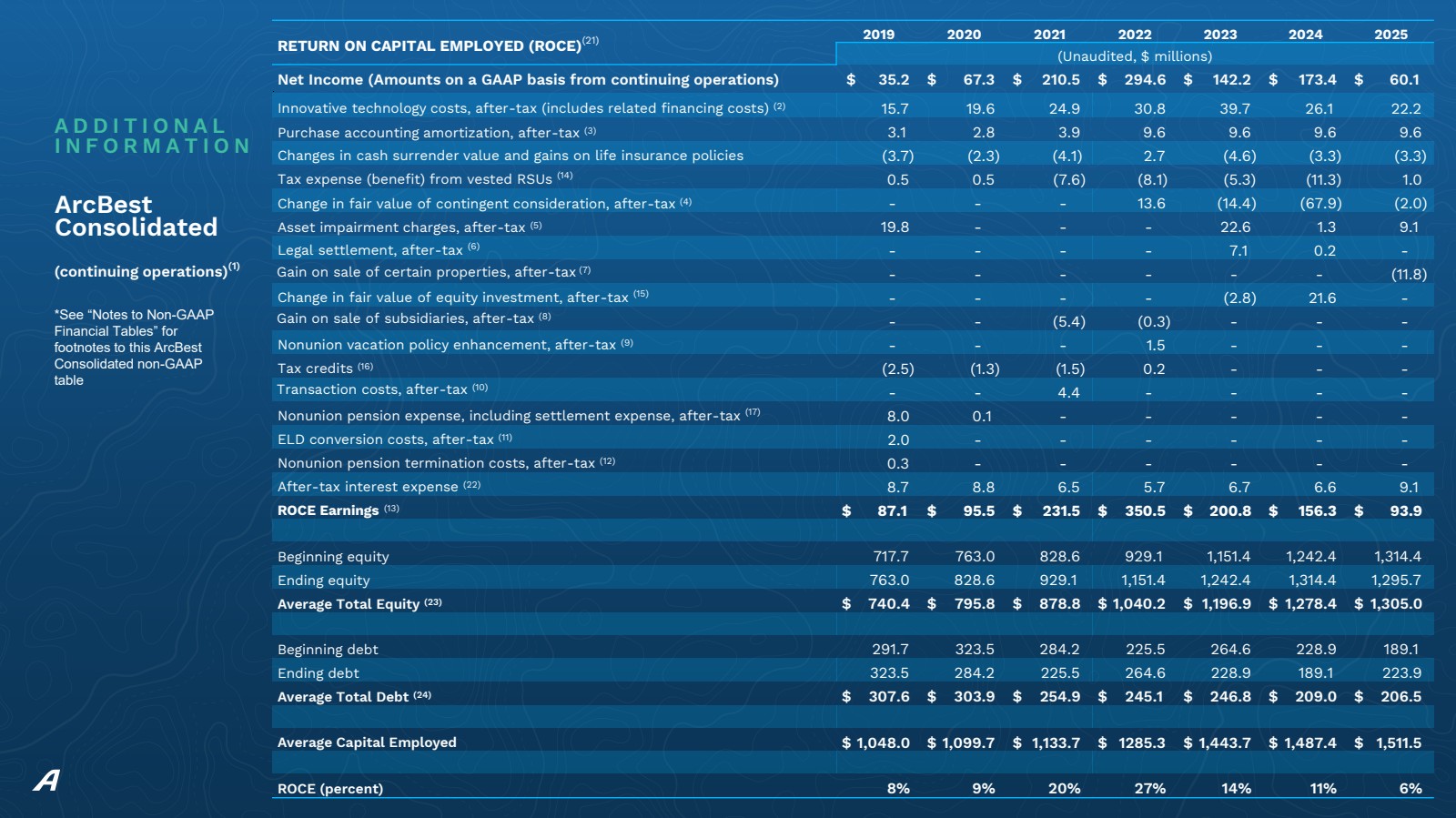Click the Average Capital Employed row label
The image size is (1456, 818).
[x=367, y=742]
